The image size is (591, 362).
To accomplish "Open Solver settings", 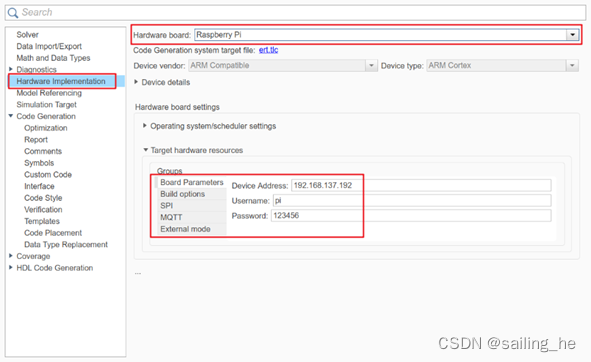I will pyautogui.click(x=28, y=35).
